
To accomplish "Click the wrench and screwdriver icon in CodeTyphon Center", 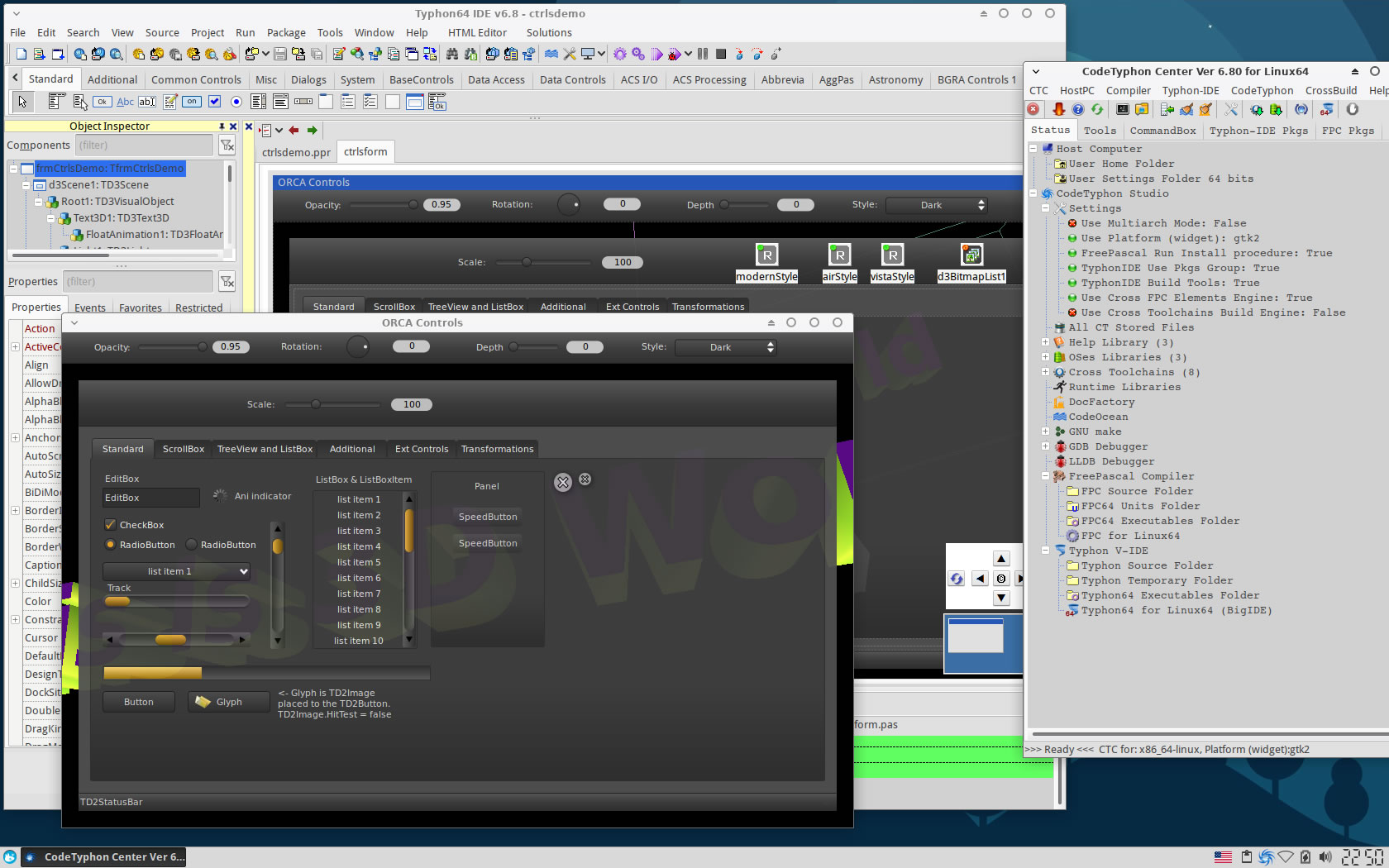I will tap(1231, 109).
